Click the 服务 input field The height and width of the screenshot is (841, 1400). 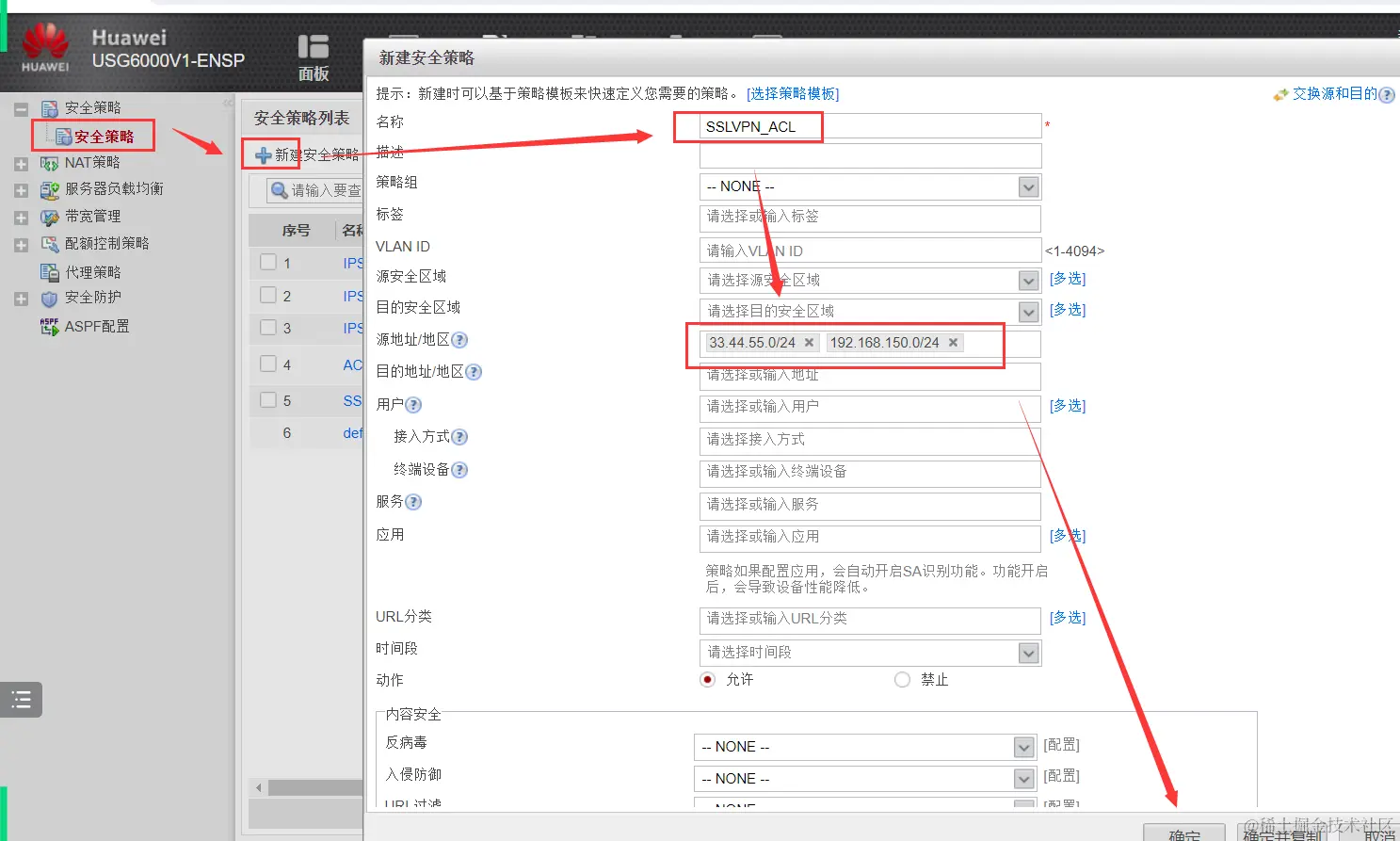870,506
